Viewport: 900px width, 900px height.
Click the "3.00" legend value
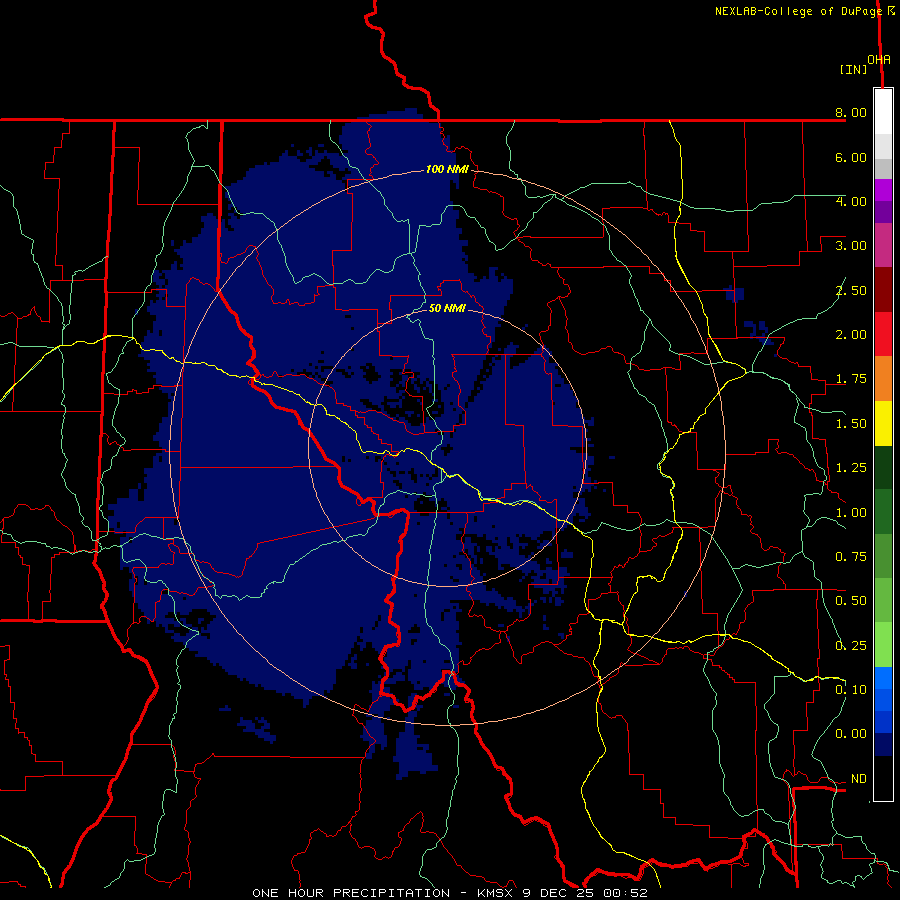851,246
